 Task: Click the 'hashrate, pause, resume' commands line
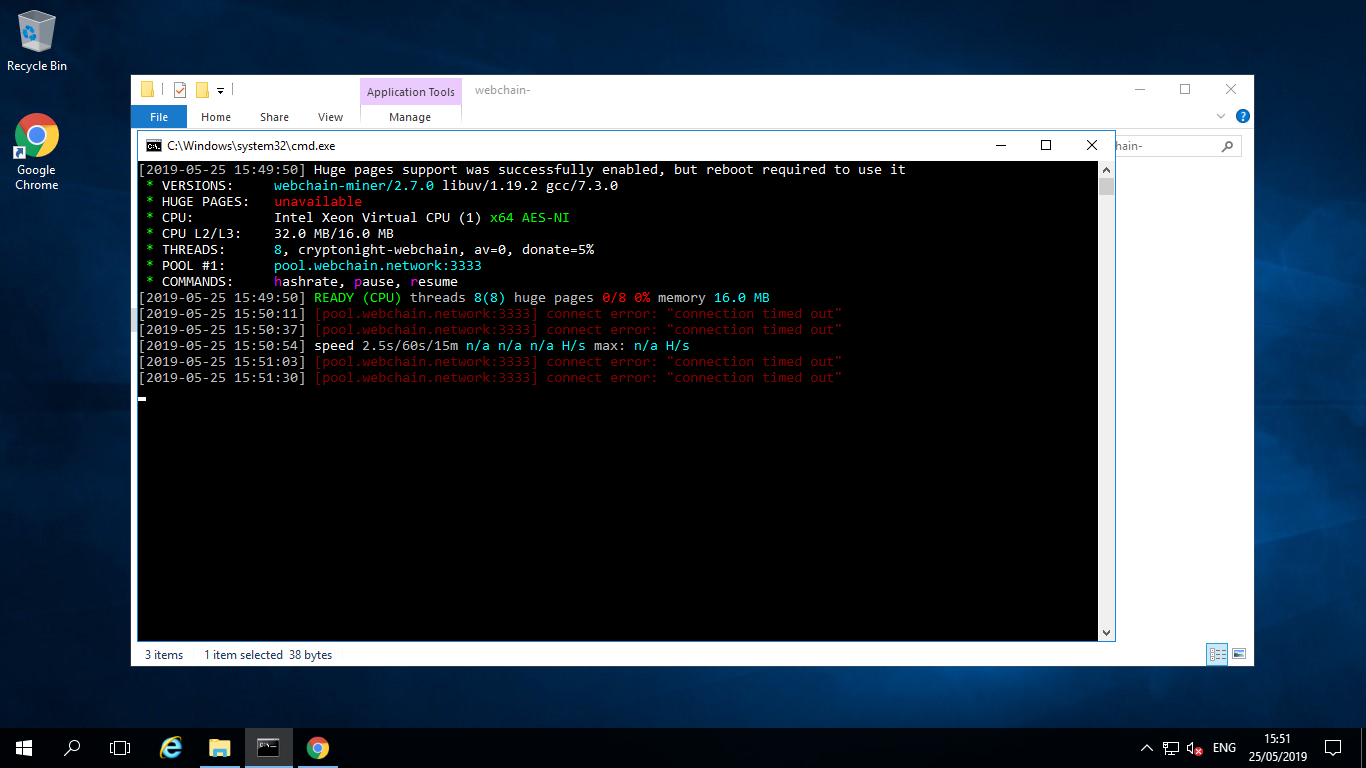[302, 282]
